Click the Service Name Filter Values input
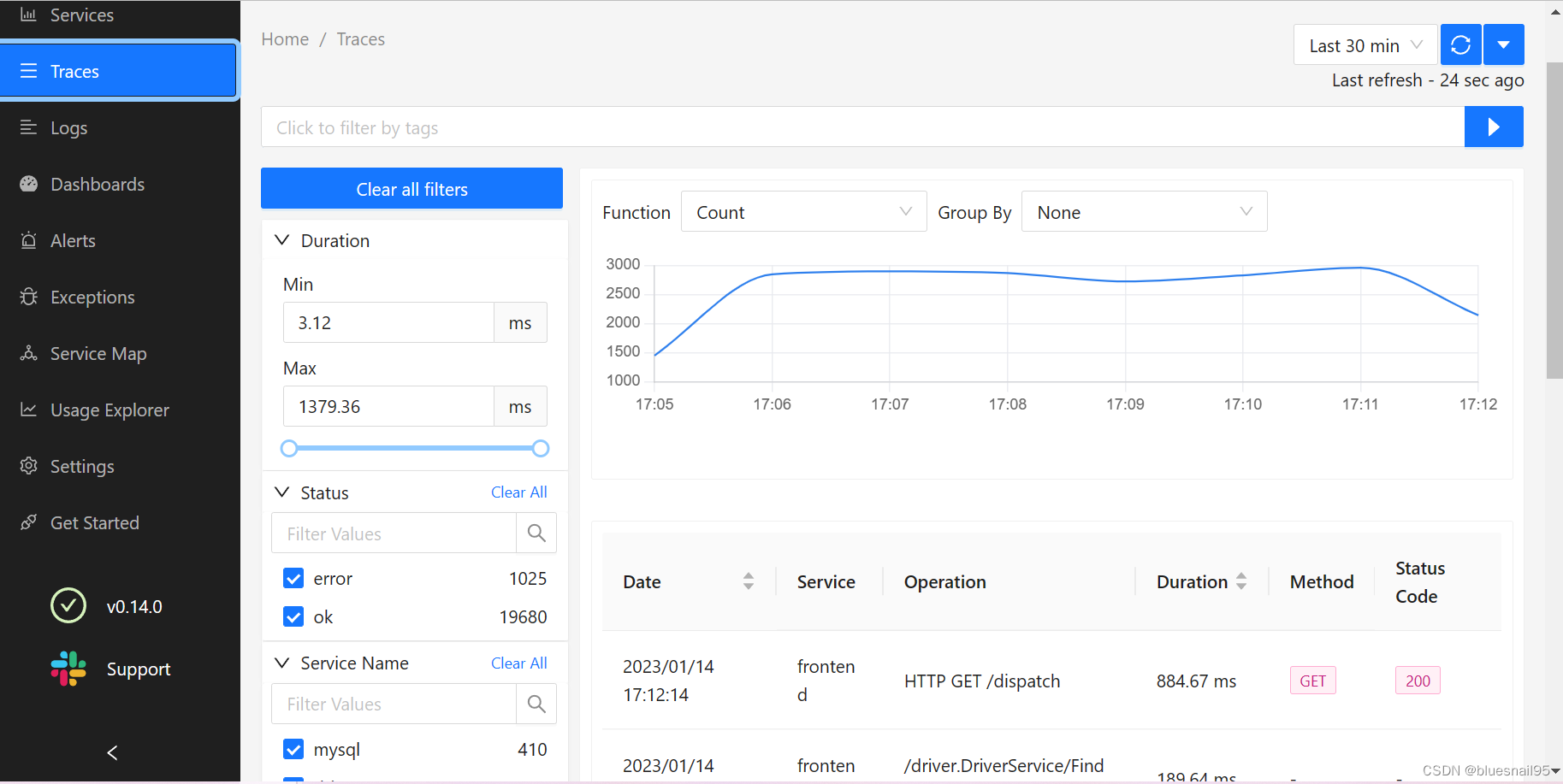The height and width of the screenshot is (784, 1563). [x=394, y=704]
